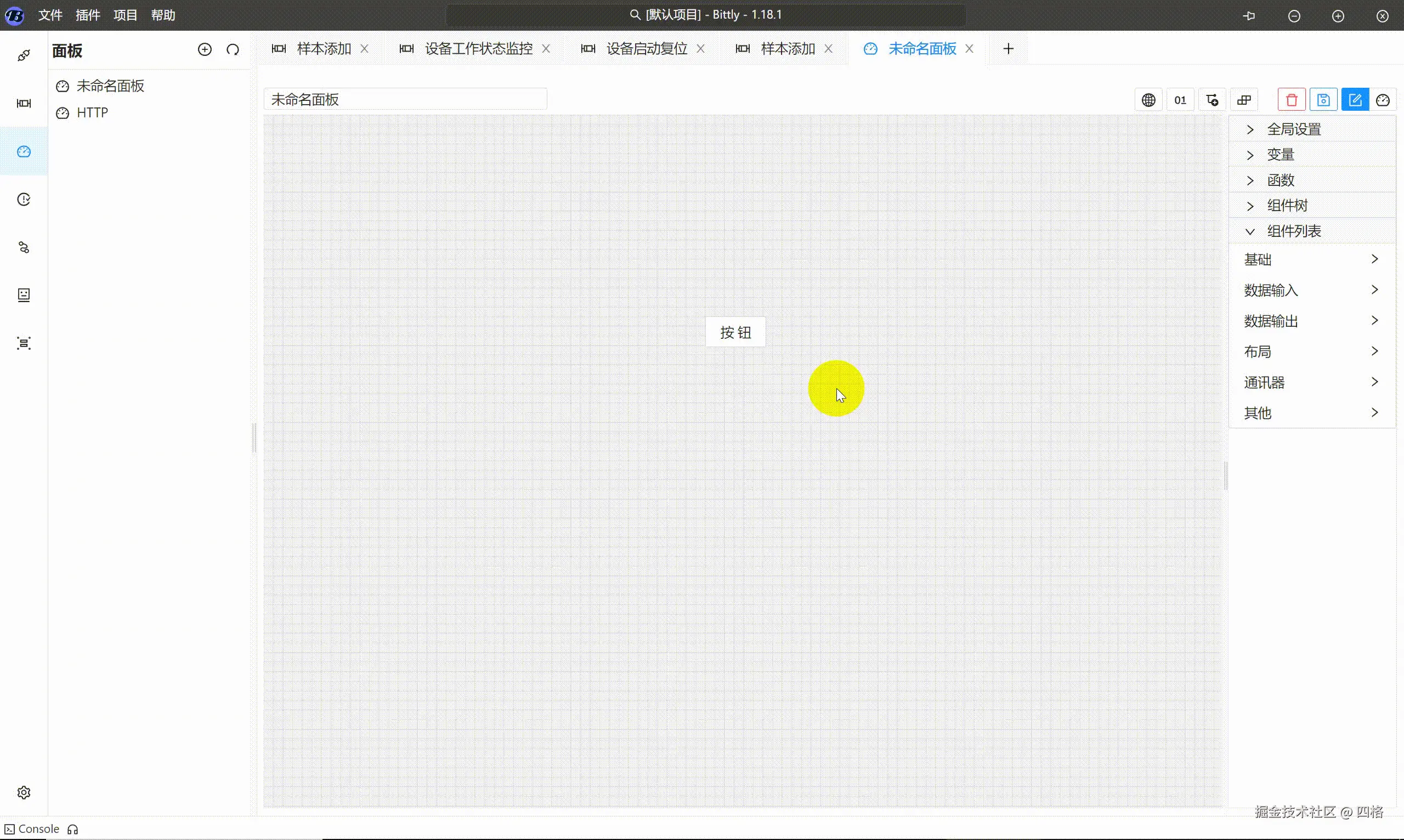The width and height of the screenshot is (1404, 840).
Task: Add a new tab with plus
Action: [x=1008, y=49]
